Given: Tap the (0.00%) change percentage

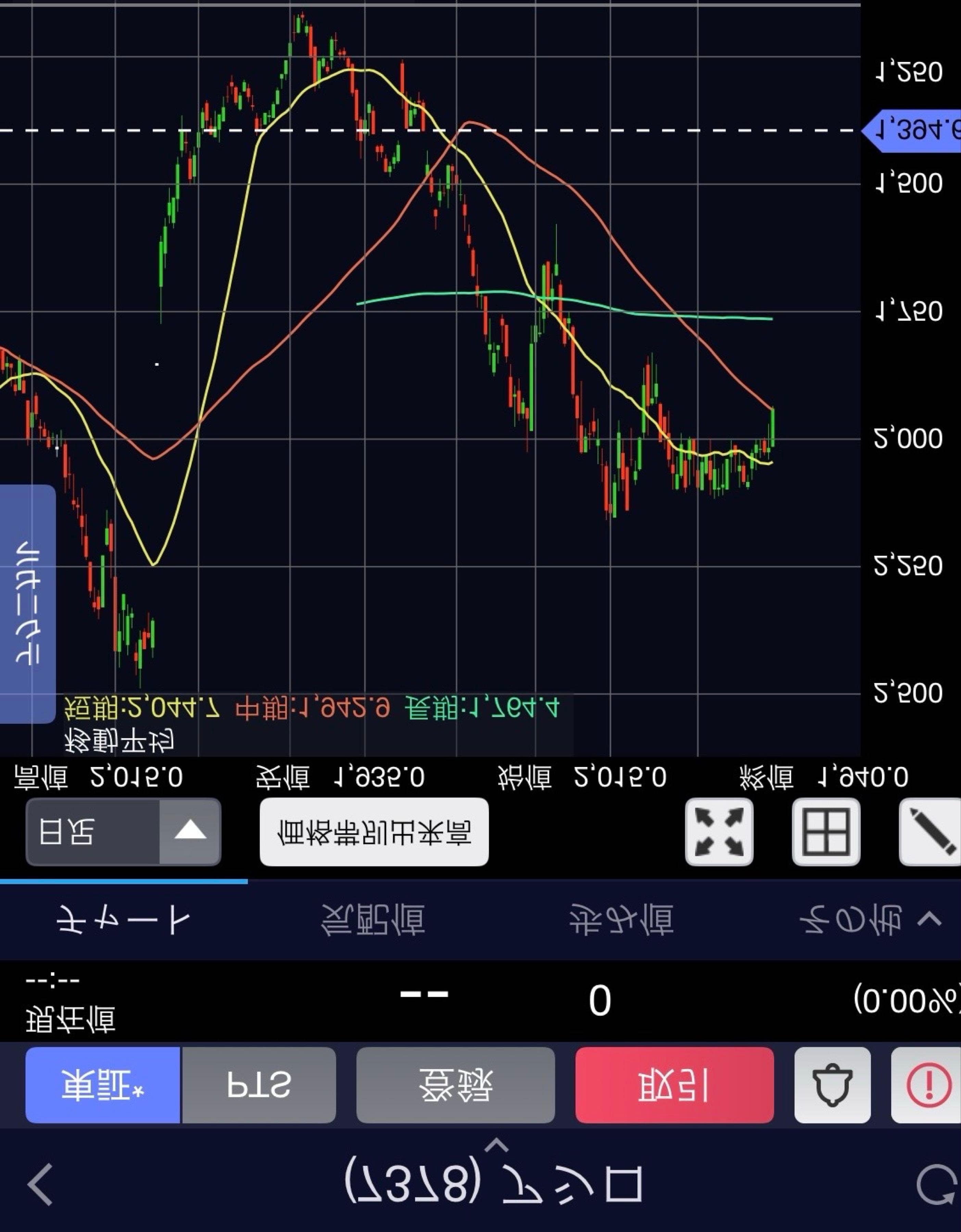Looking at the screenshot, I should (907, 1000).
